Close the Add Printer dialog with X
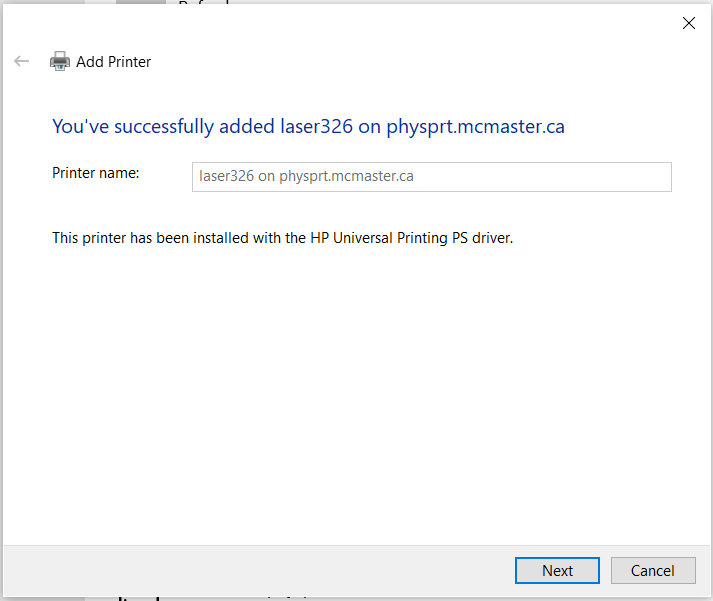Viewport: 713px width, 601px height. click(x=688, y=24)
